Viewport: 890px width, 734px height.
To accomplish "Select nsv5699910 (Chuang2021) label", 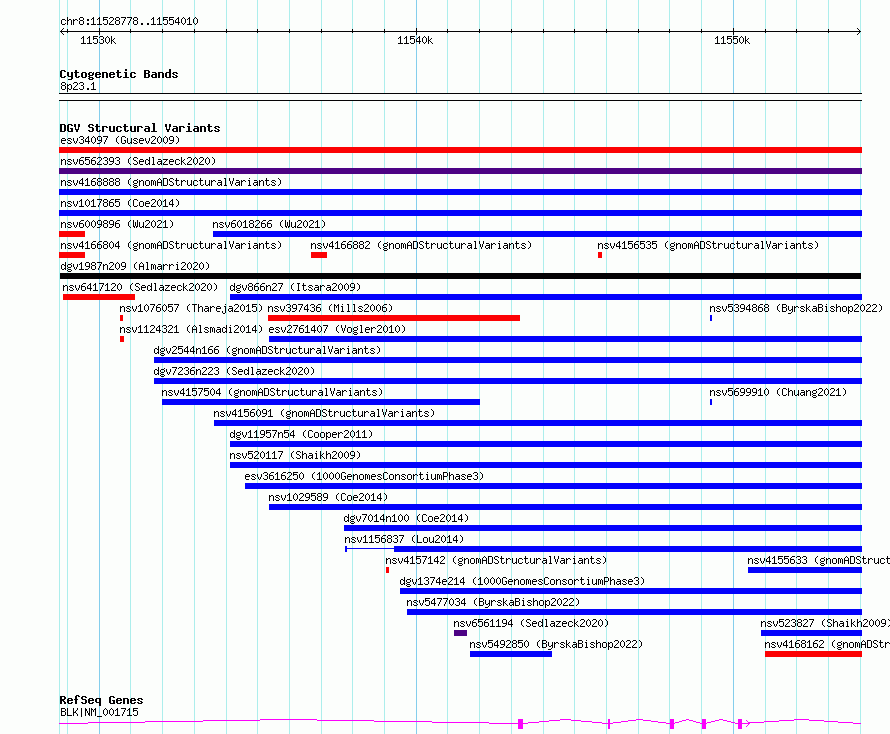I will click(778, 392).
